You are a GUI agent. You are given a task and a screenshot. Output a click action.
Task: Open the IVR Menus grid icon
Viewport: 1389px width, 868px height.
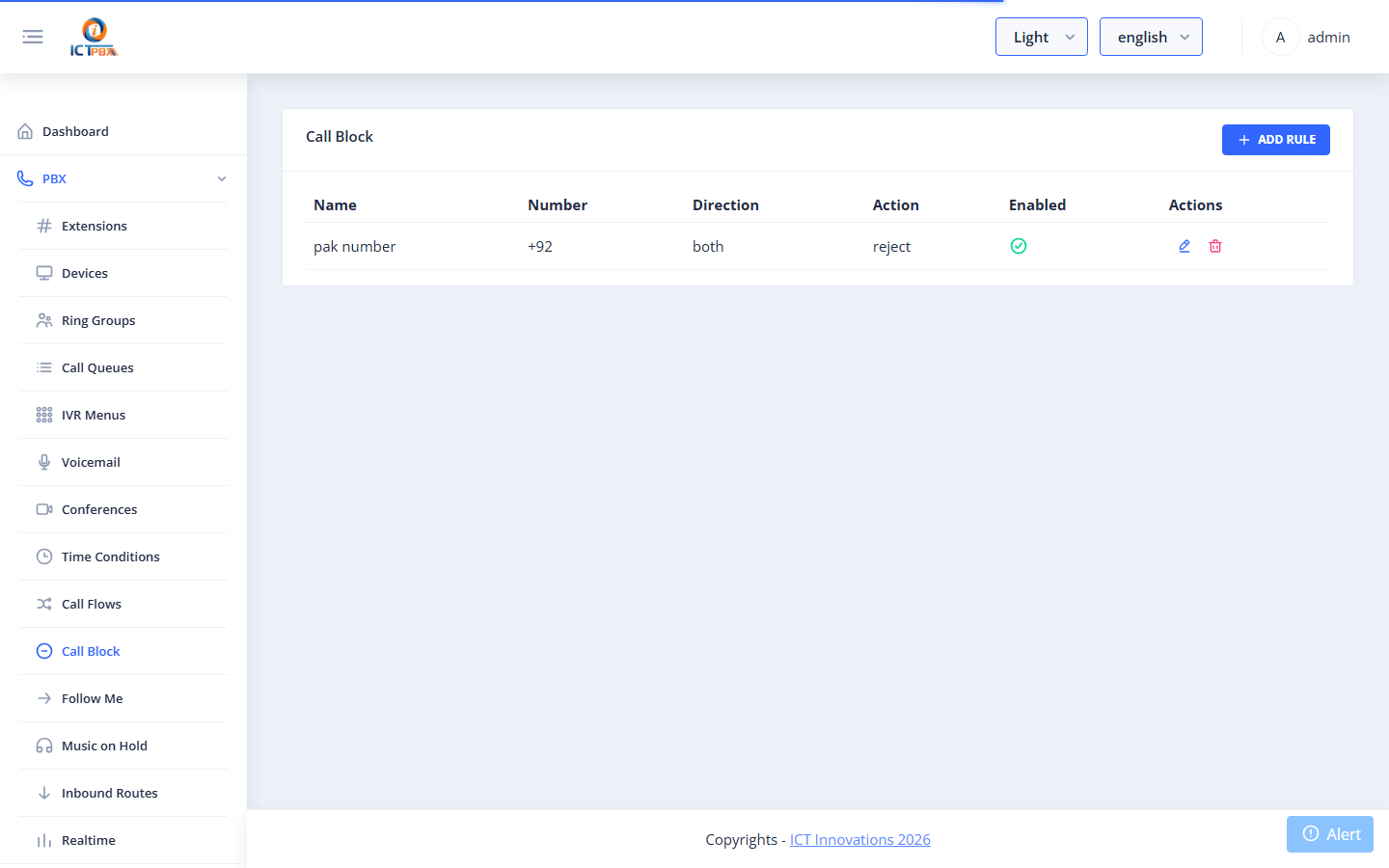point(44,415)
